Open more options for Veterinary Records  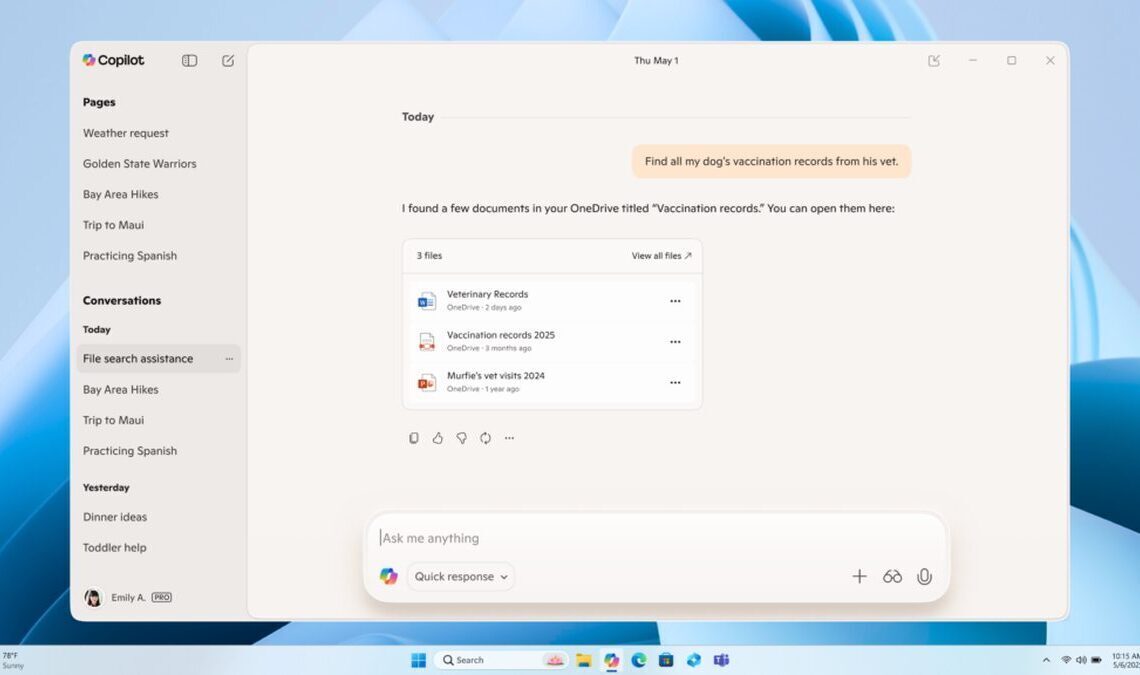click(675, 300)
